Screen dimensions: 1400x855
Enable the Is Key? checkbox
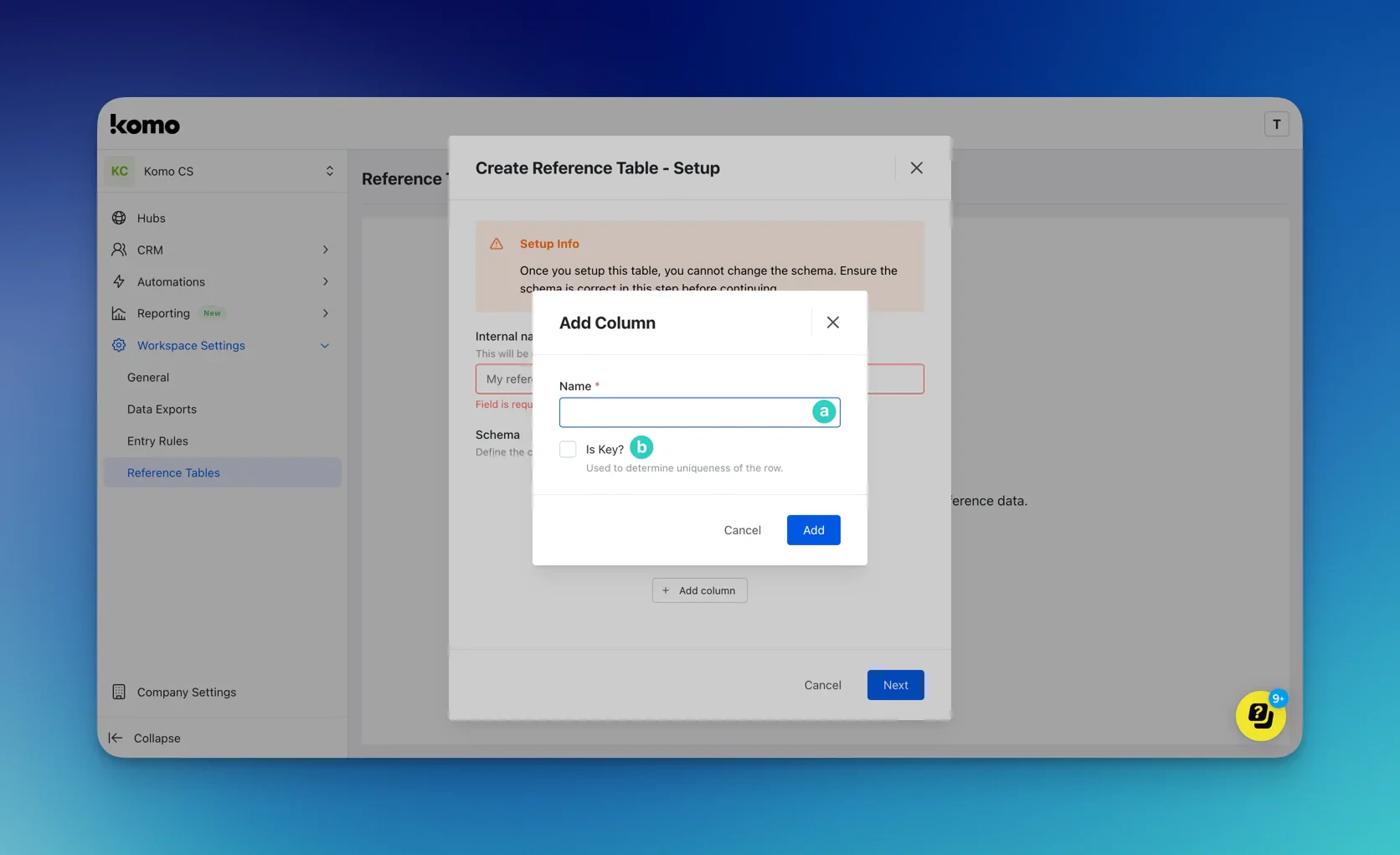(x=568, y=450)
